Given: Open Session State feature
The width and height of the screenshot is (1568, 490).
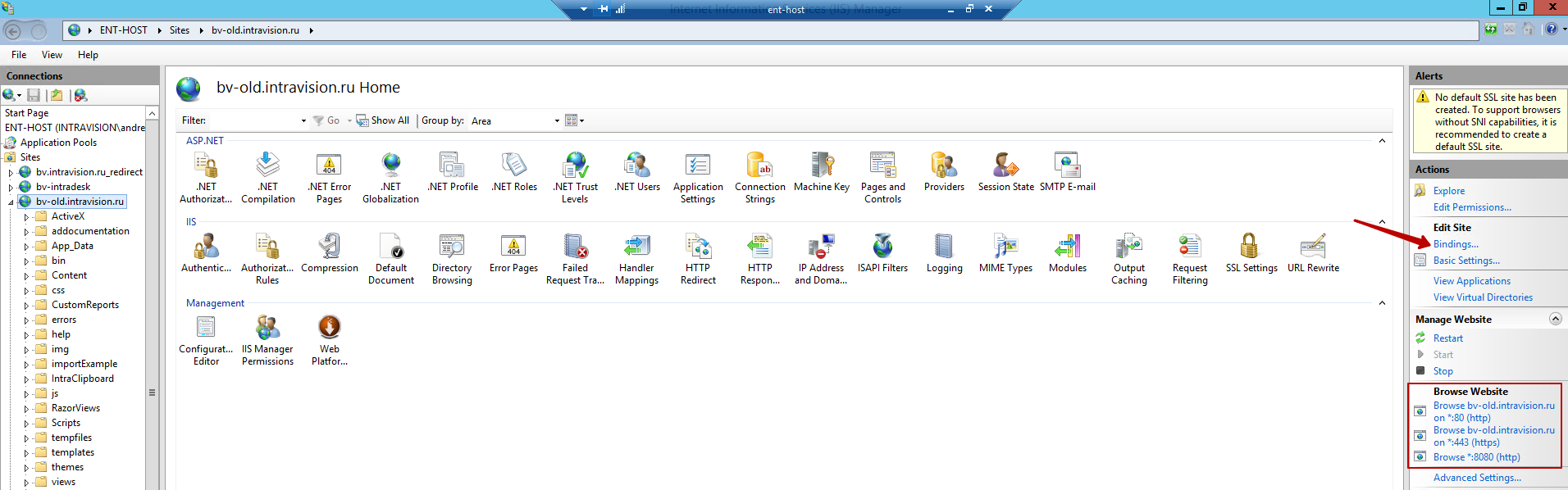Looking at the screenshot, I should click(x=1006, y=172).
